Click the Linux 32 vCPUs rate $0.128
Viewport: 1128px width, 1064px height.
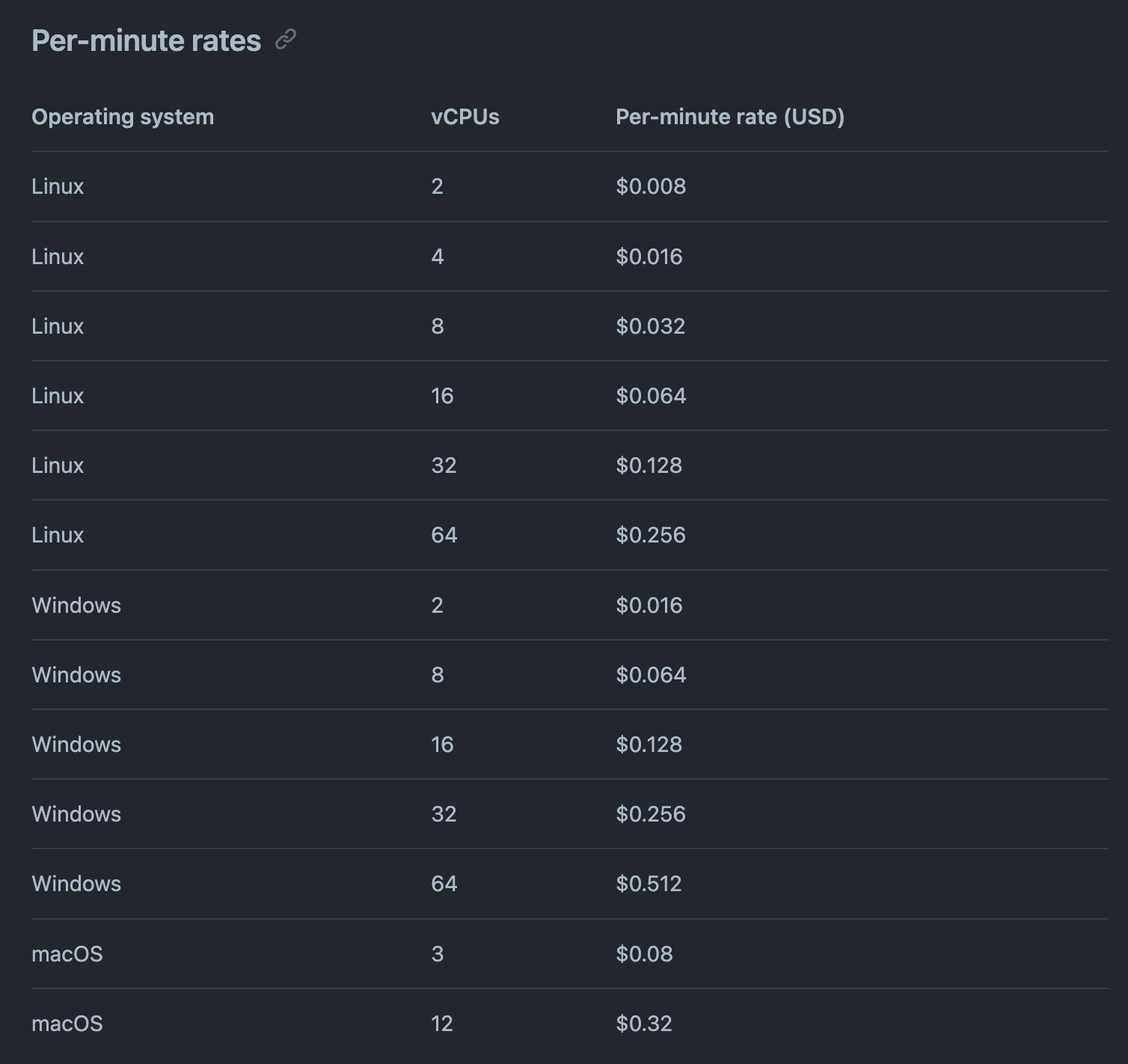[649, 465]
